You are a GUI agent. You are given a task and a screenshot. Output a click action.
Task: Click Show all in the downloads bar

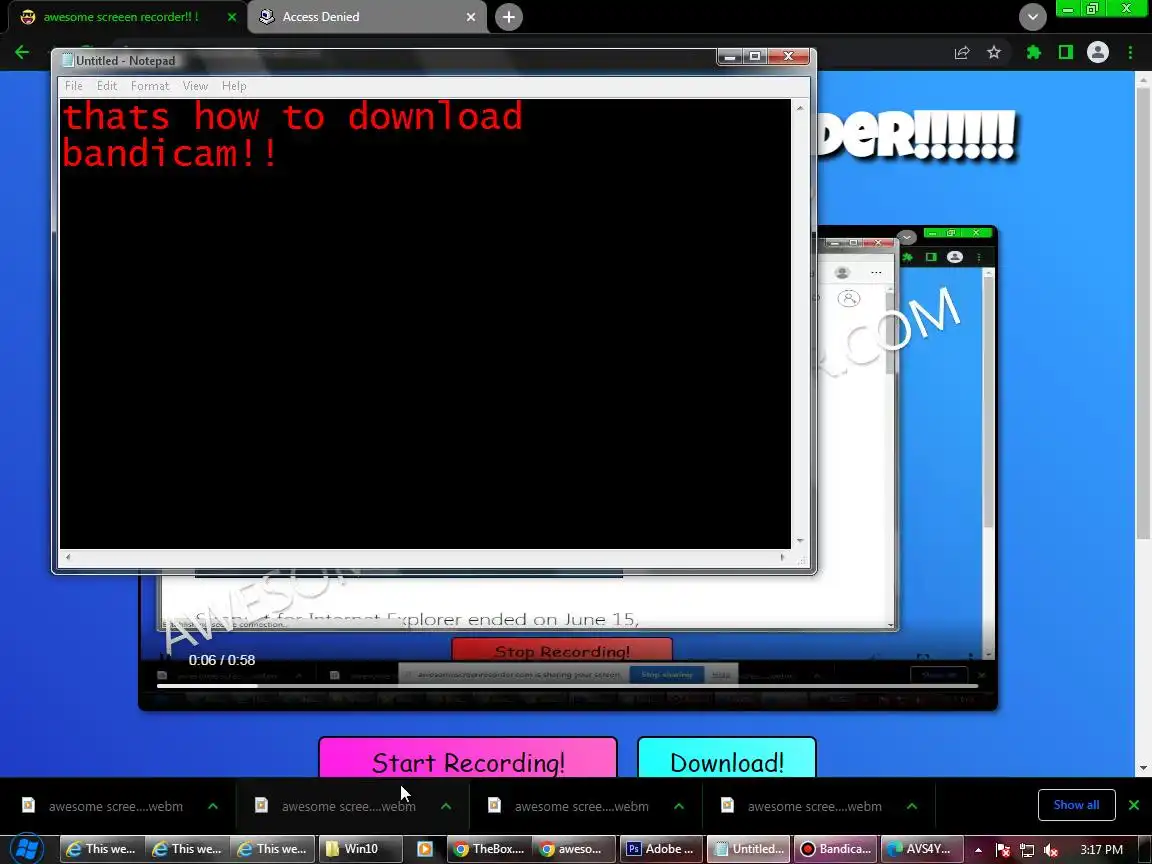tap(1076, 805)
